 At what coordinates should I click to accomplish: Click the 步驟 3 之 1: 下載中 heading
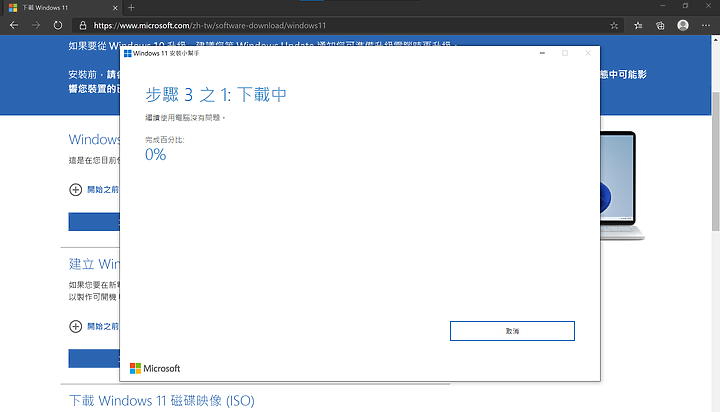click(x=216, y=95)
